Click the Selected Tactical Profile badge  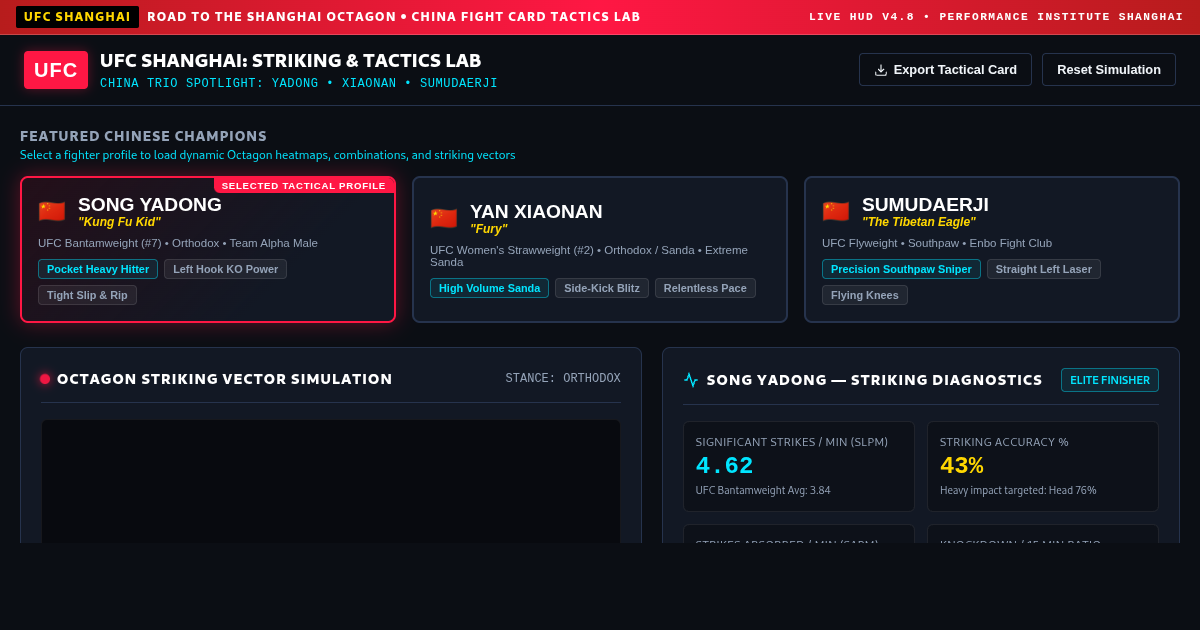(x=304, y=185)
